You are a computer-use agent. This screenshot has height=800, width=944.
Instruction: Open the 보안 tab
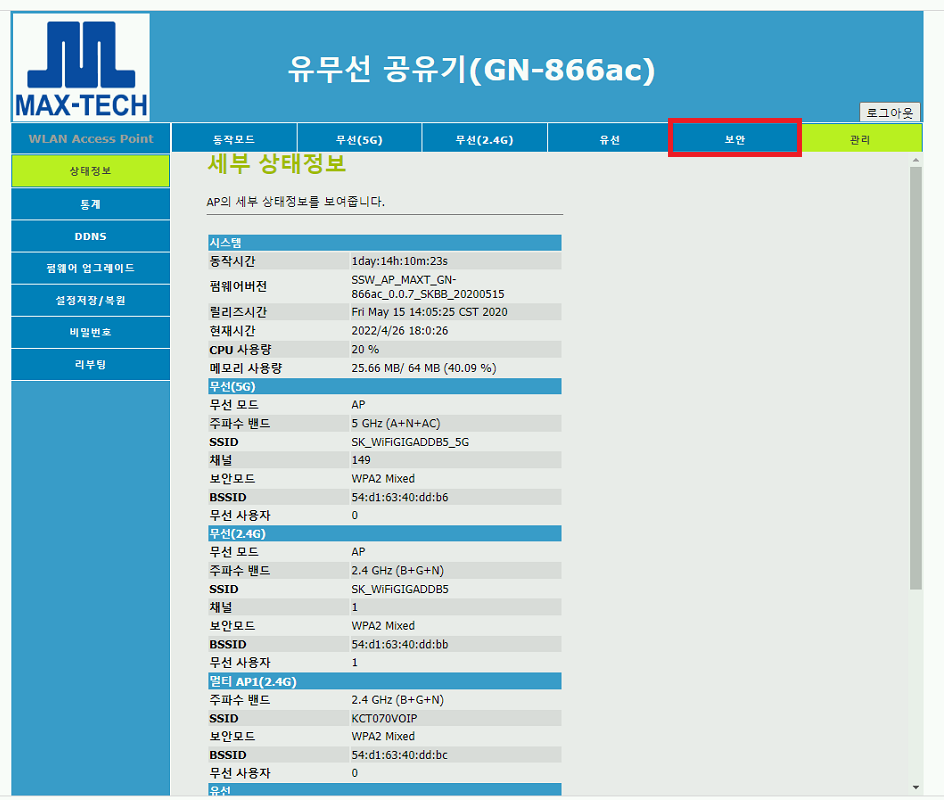(x=734, y=139)
